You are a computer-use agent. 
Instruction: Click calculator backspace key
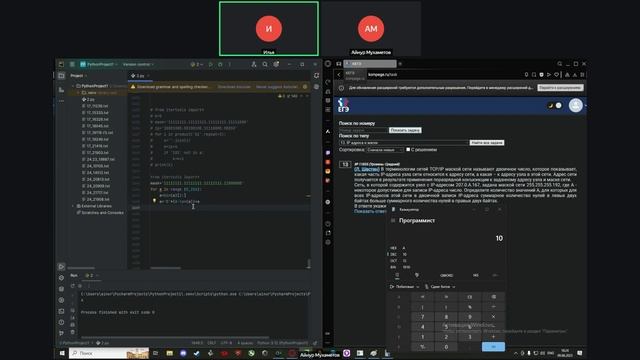point(493,297)
